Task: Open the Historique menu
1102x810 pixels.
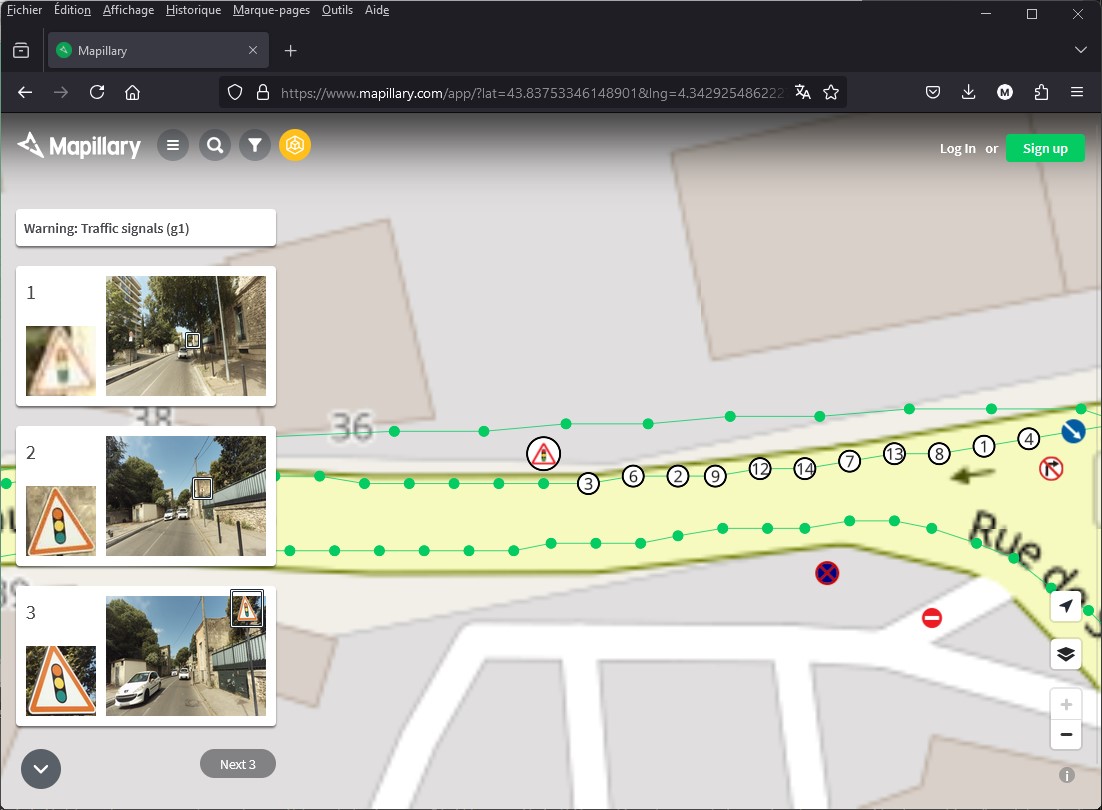Action: click(193, 10)
